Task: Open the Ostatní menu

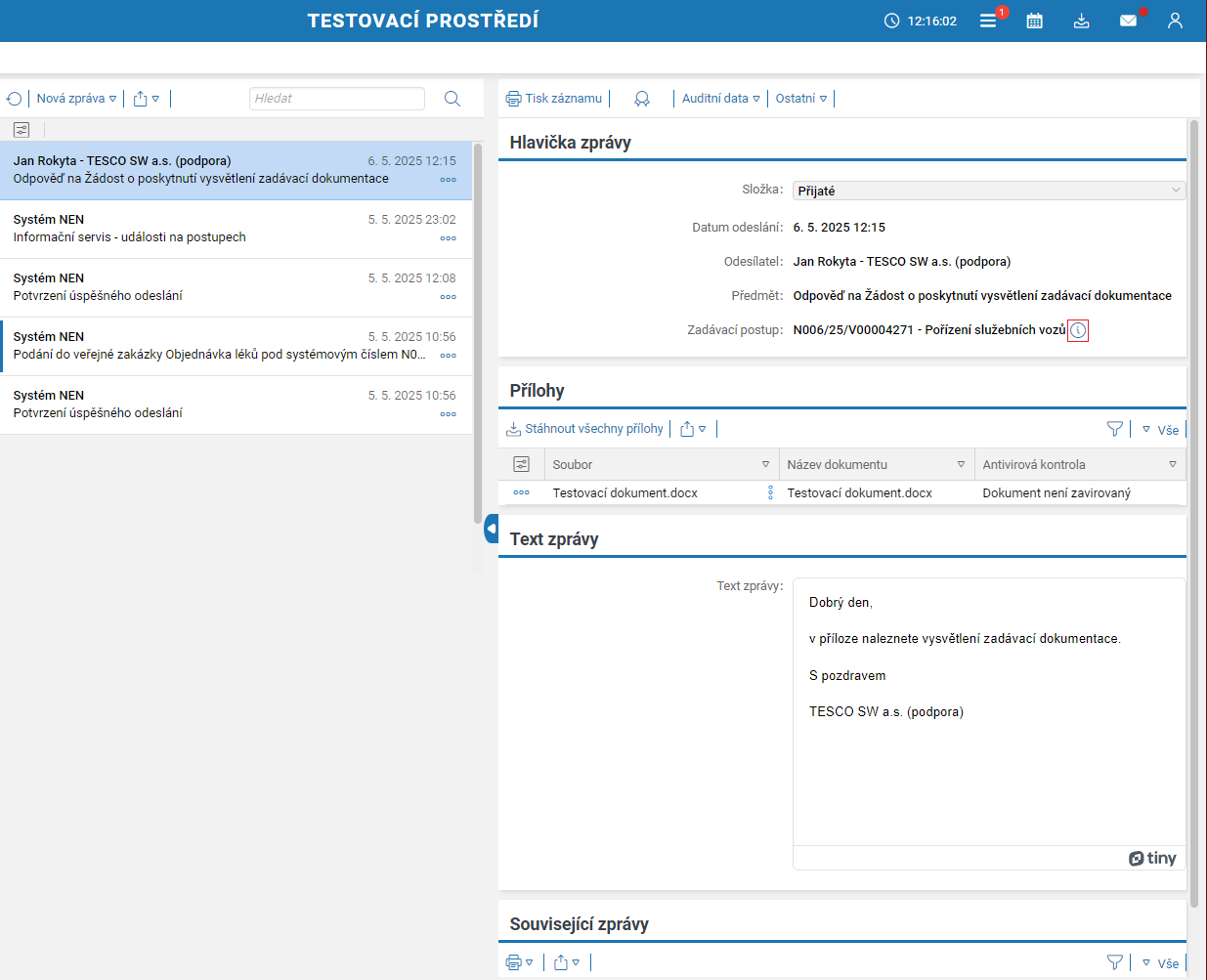Action: click(x=800, y=99)
